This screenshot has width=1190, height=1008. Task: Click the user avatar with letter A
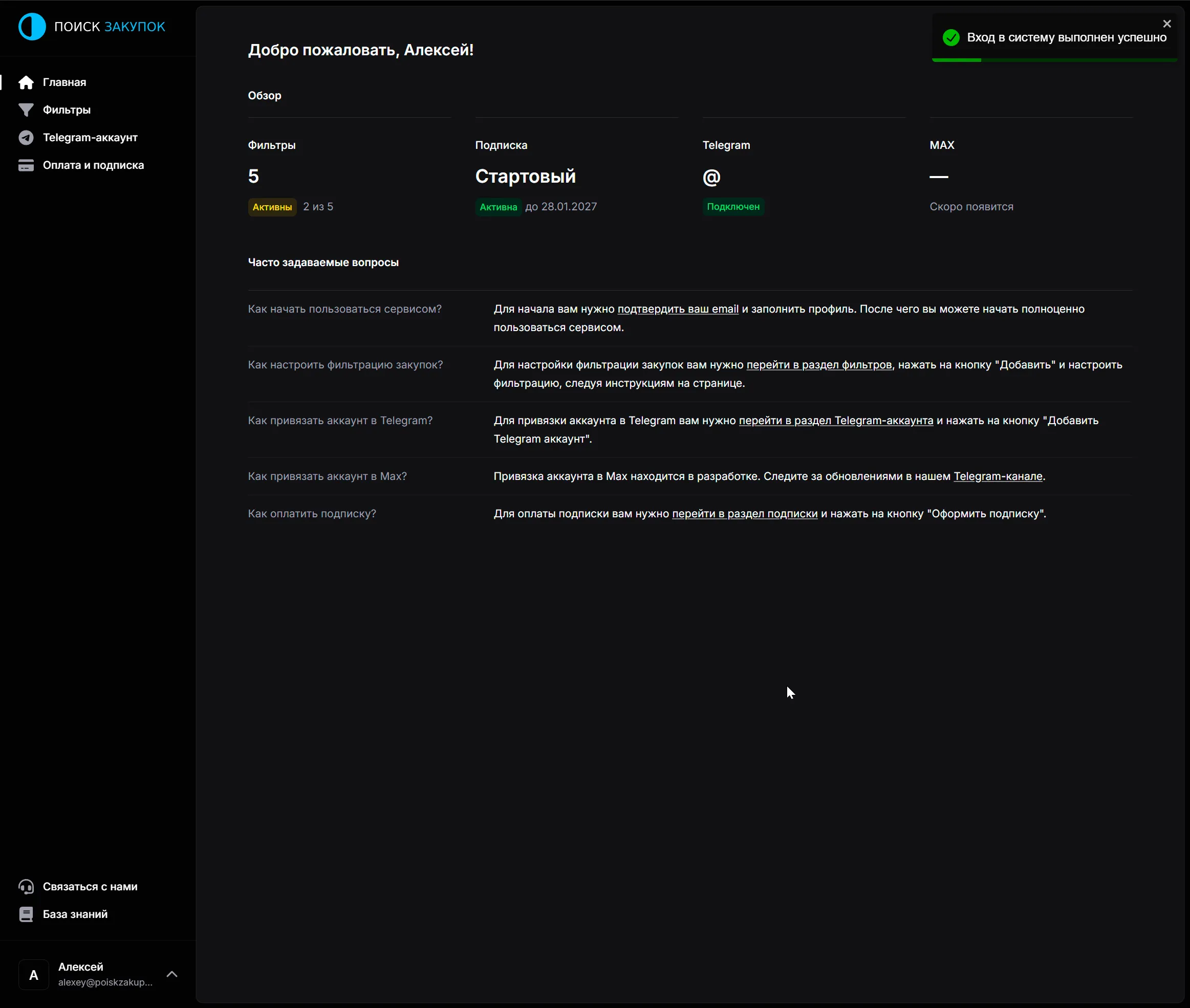34,975
